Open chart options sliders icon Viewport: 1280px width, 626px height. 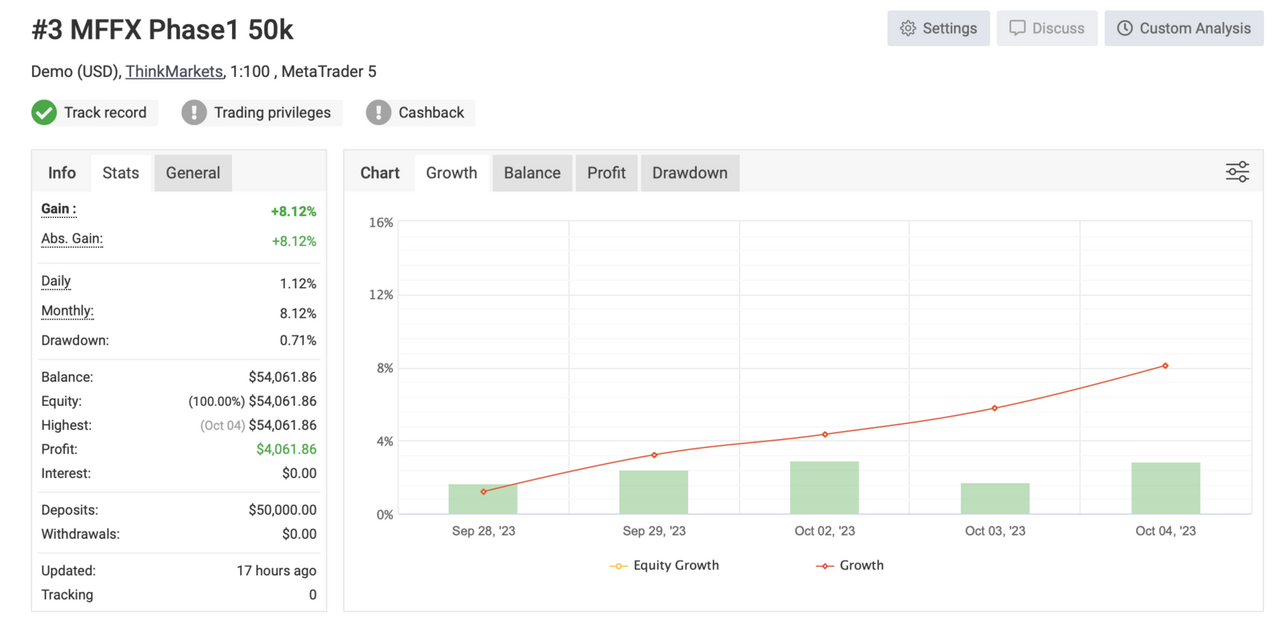[1237, 172]
